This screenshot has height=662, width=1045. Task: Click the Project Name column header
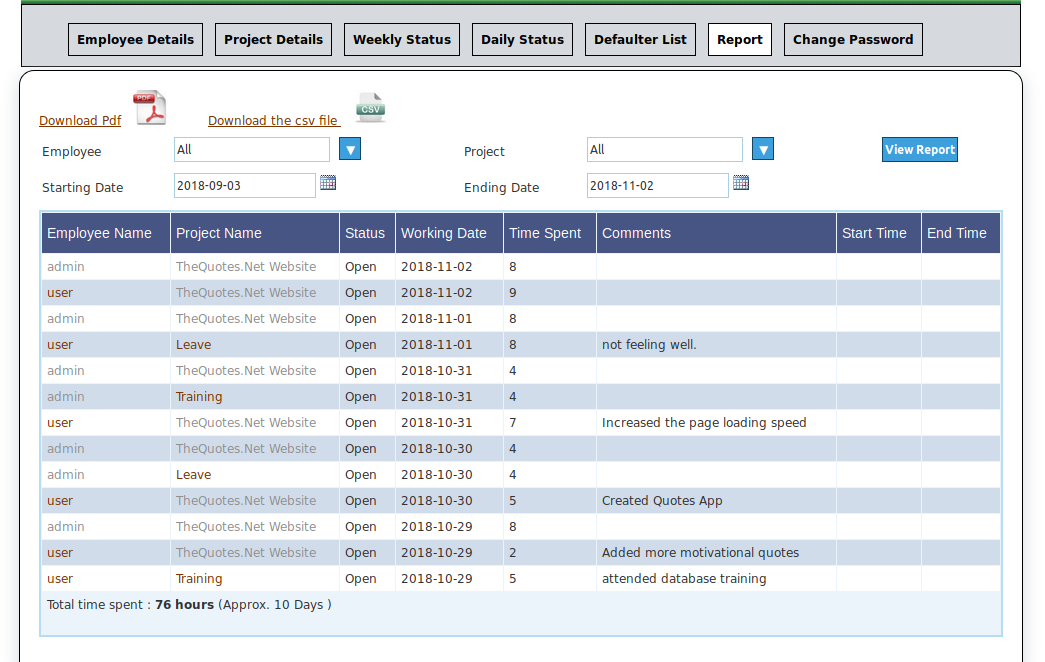(x=255, y=233)
